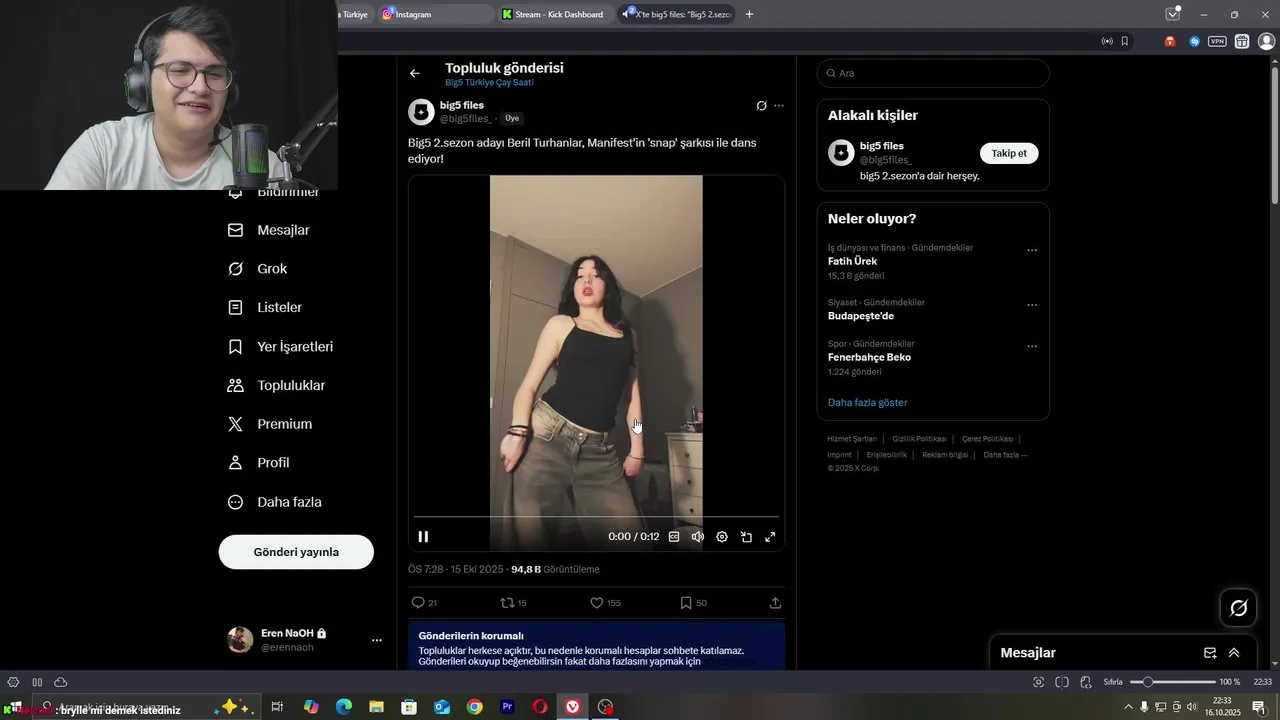1280x720 pixels.
Task: Open Microsoft Store from the taskbar
Action: (409, 707)
